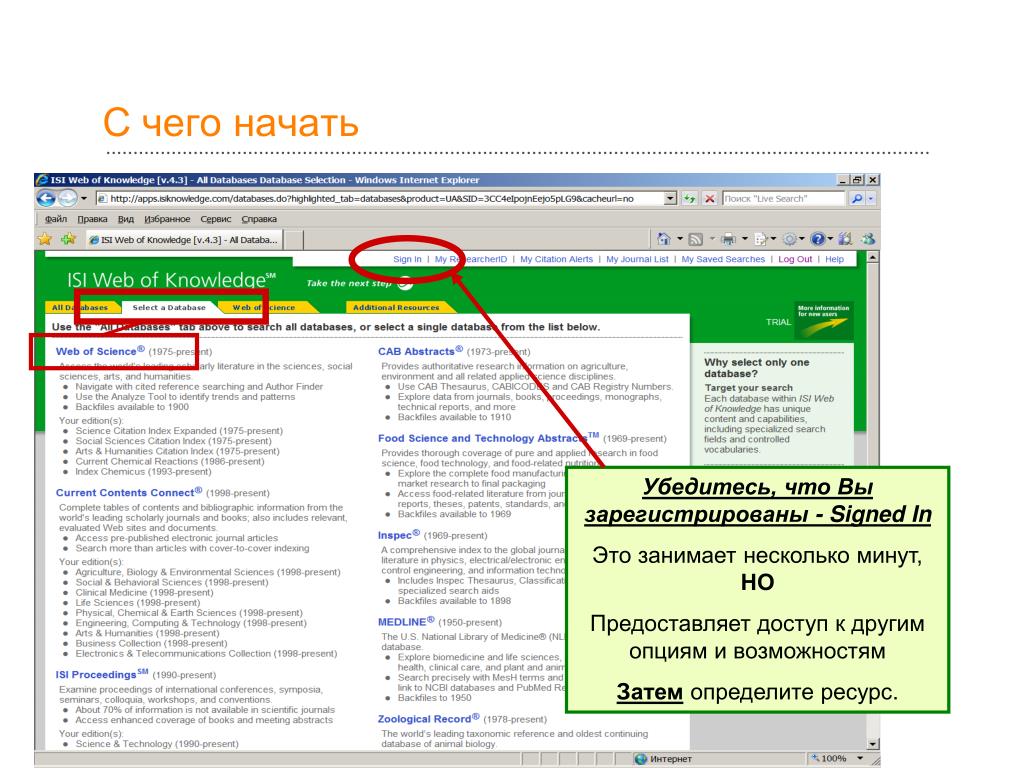This screenshot has width=1024, height=768.
Task: Open My Citation Alerts link
Action: [556, 259]
